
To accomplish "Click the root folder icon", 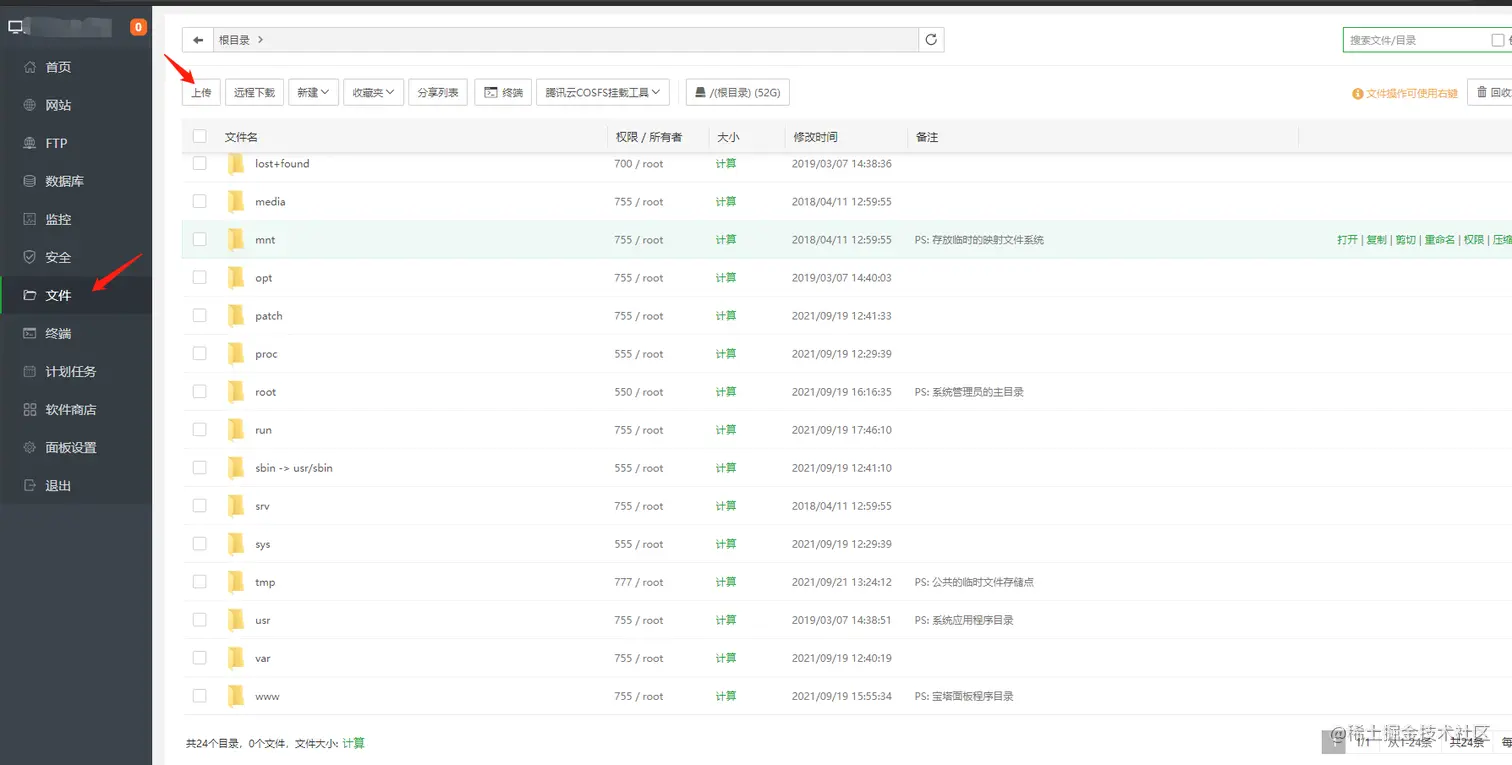I will click(x=236, y=392).
